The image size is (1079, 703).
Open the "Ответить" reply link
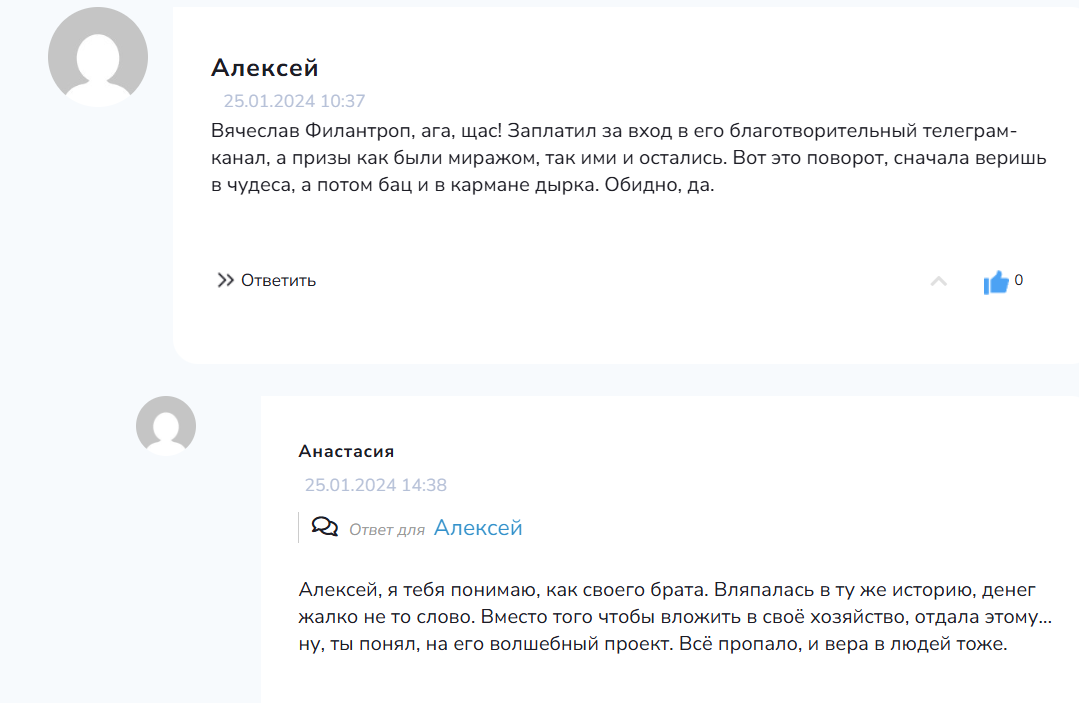coord(276,281)
